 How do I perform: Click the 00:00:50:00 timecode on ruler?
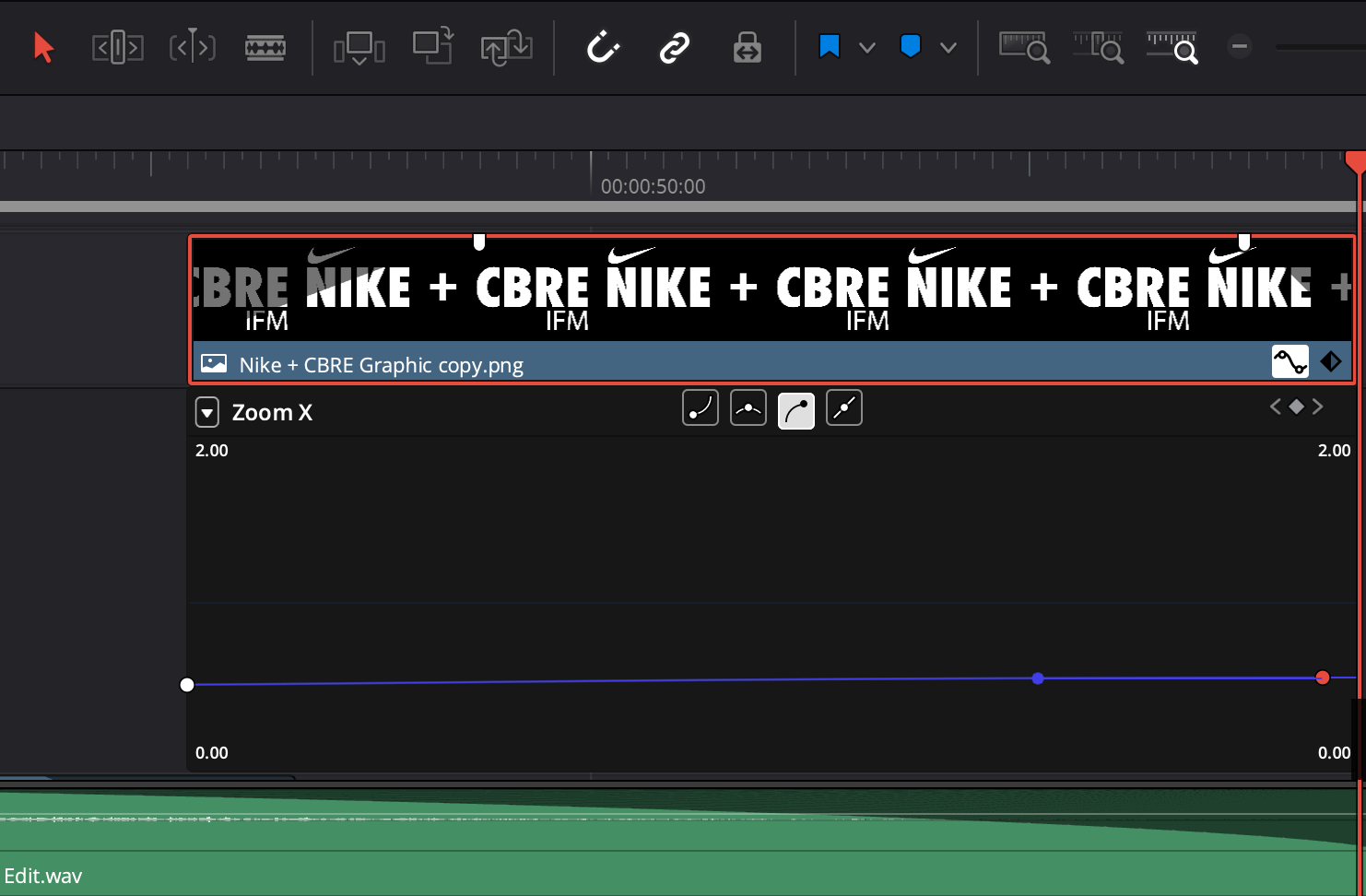pos(653,186)
